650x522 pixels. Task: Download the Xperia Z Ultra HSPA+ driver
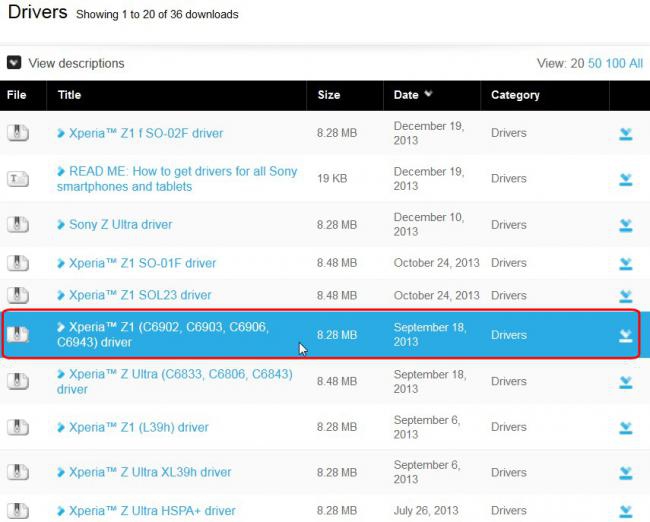tap(626, 511)
